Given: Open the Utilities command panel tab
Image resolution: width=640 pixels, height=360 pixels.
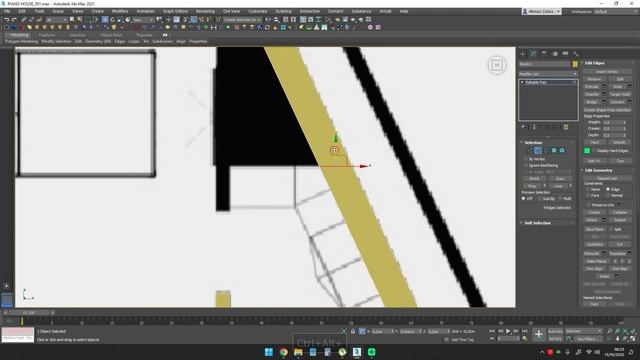Looking at the screenshot, I should tap(576, 54).
